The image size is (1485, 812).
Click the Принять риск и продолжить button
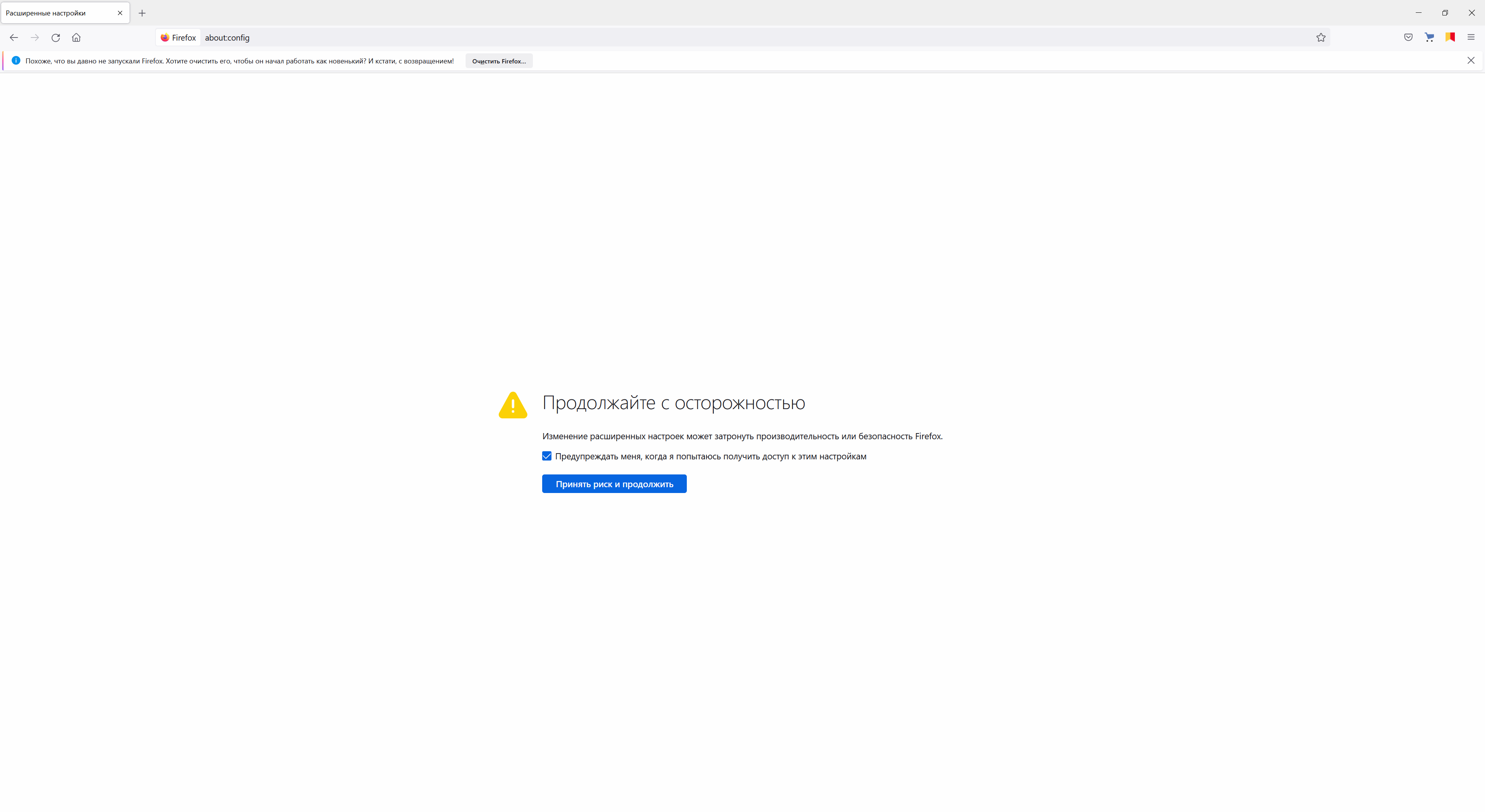(615, 484)
